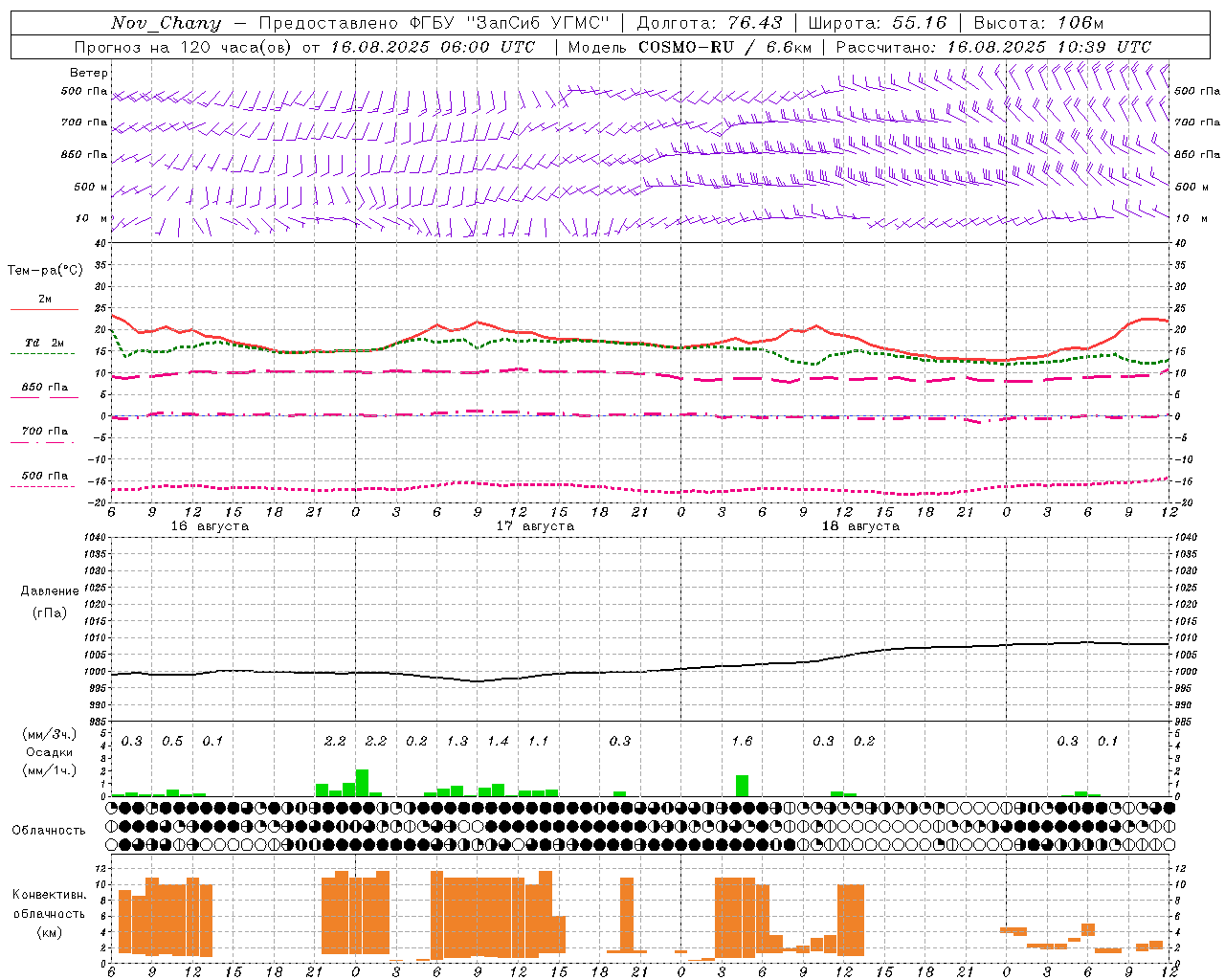
Task: Select the 18 августа date label
Action: click(x=860, y=526)
